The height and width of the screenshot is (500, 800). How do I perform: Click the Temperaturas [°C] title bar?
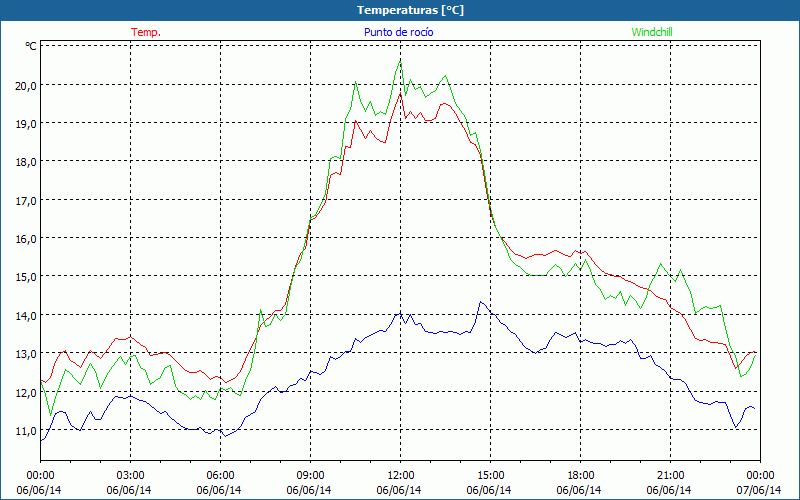pos(400,10)
